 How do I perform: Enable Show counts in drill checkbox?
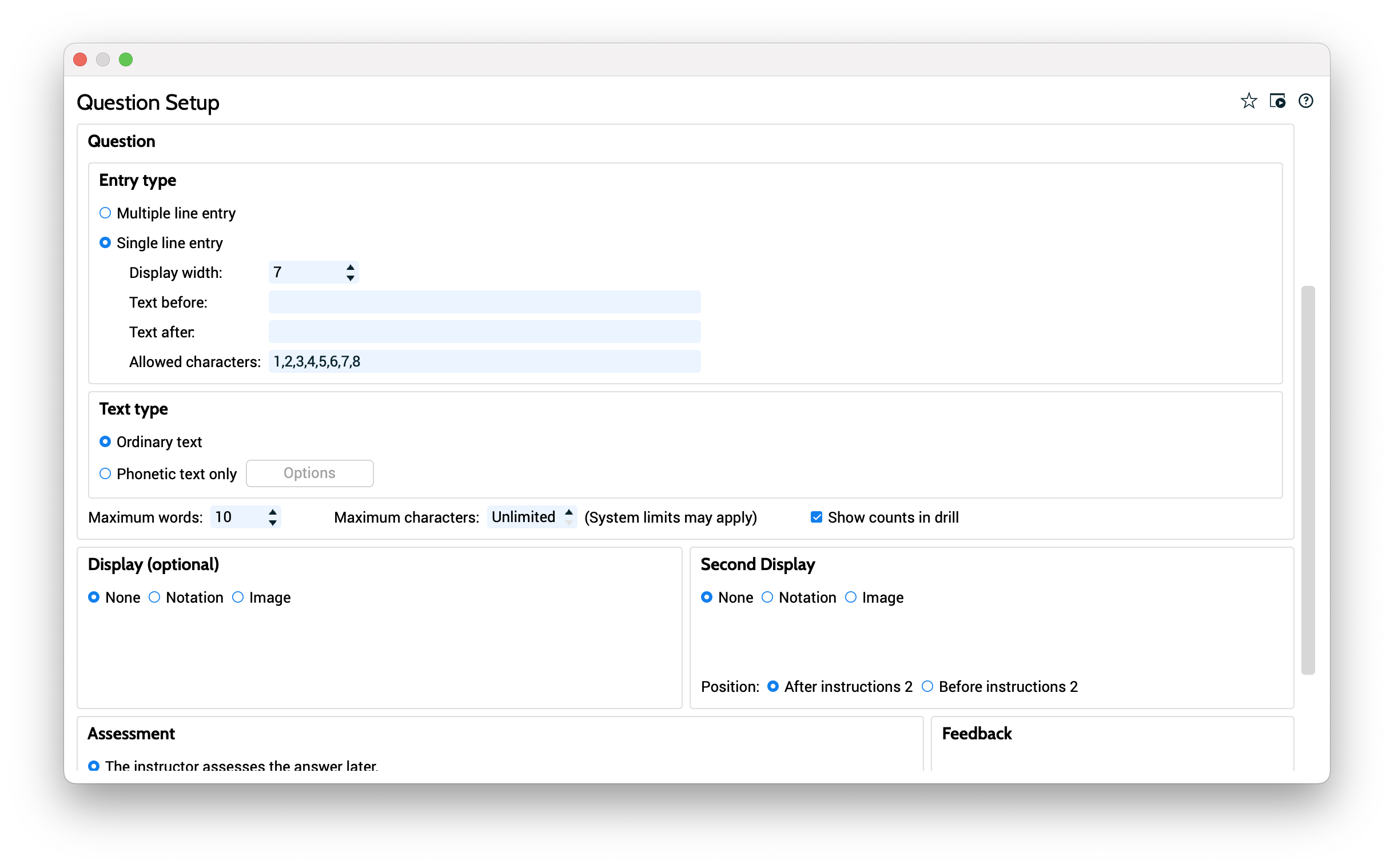(x=816, y=517)
